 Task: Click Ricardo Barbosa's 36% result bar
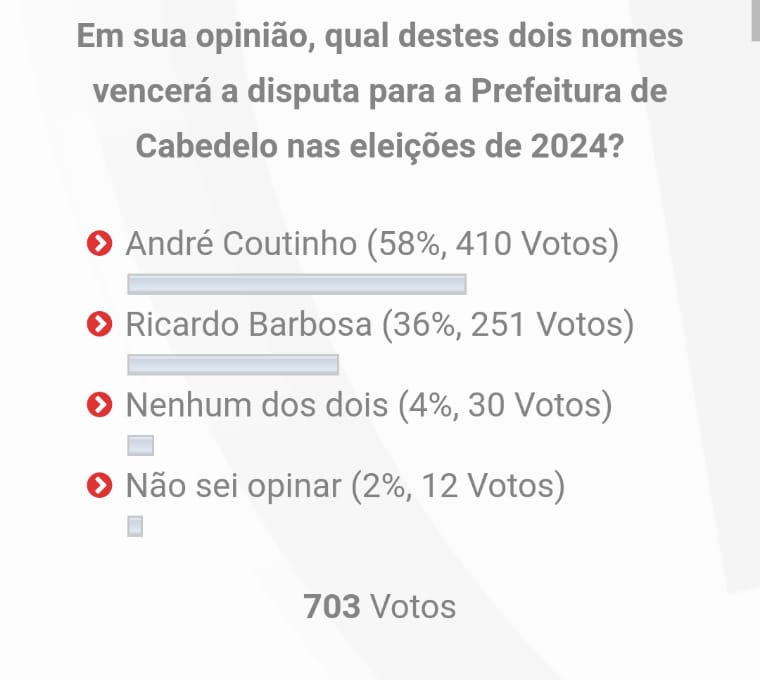coord(233,364)
